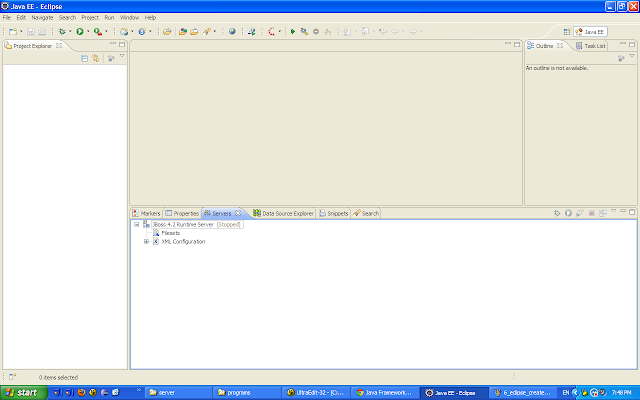This screenshot has width=640, height=400.
Task: Click the Start server in profile mode icon
Action: click(580, 213)
